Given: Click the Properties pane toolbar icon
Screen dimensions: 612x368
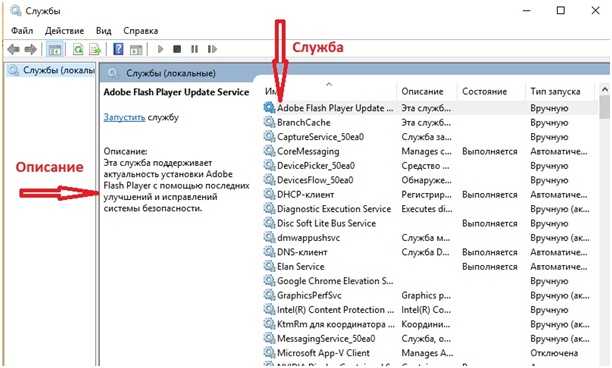Looking at the screenshot, I should click(136, 50).
